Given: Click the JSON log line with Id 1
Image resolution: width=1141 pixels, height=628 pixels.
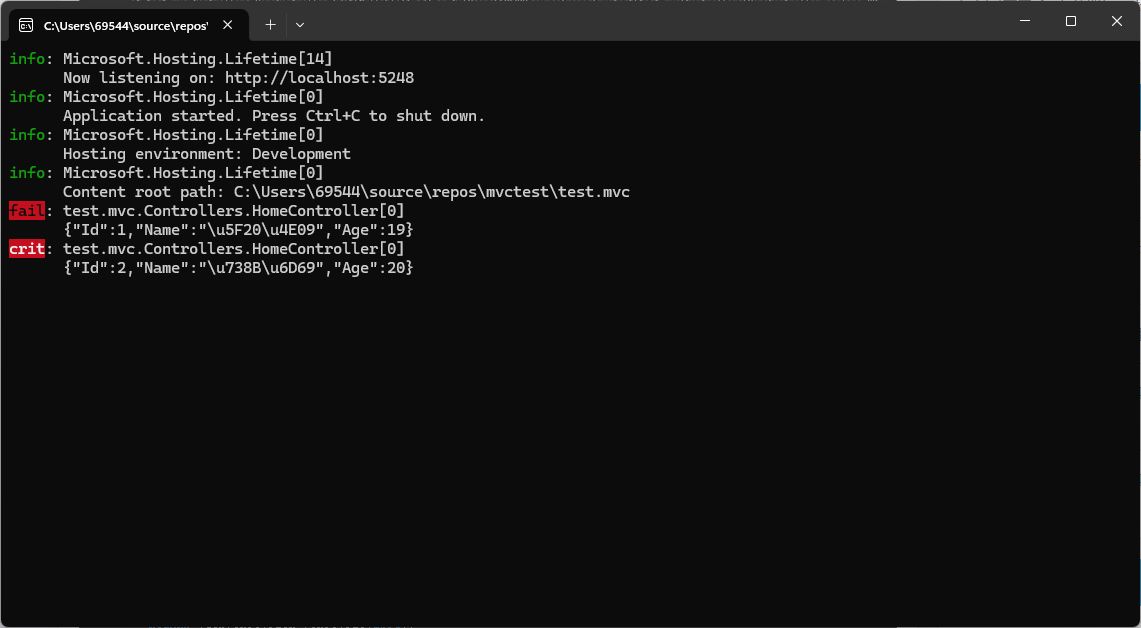Looking at the screenshot, I should 238,230.
